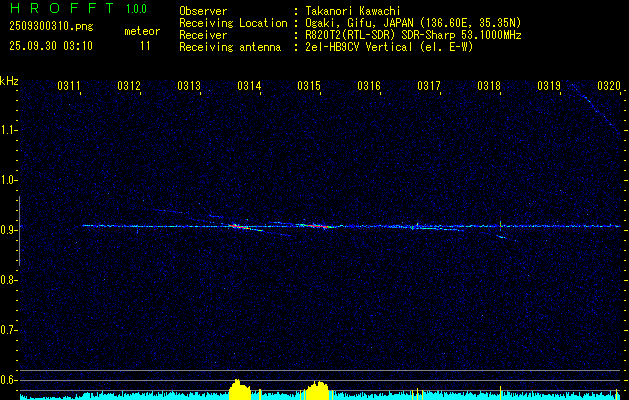Click the 0311 time marker

tap(69, 86)
